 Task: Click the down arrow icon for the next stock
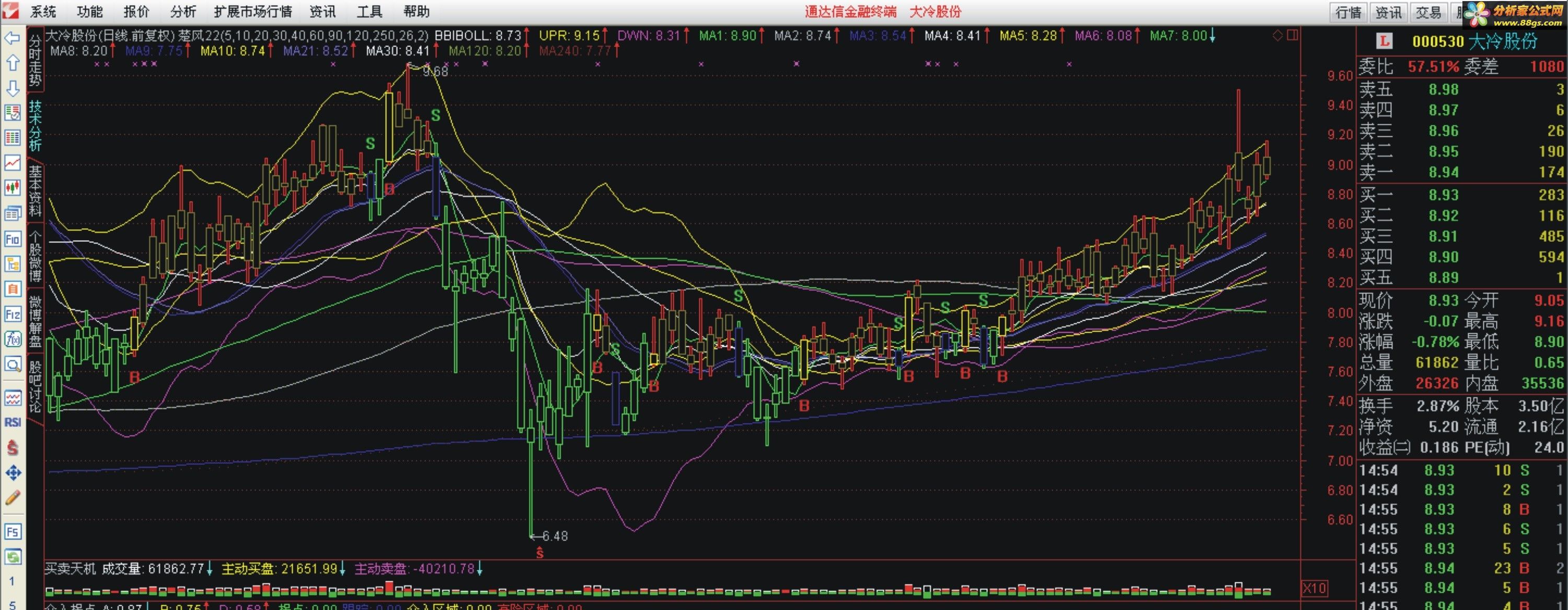(13, 88)
